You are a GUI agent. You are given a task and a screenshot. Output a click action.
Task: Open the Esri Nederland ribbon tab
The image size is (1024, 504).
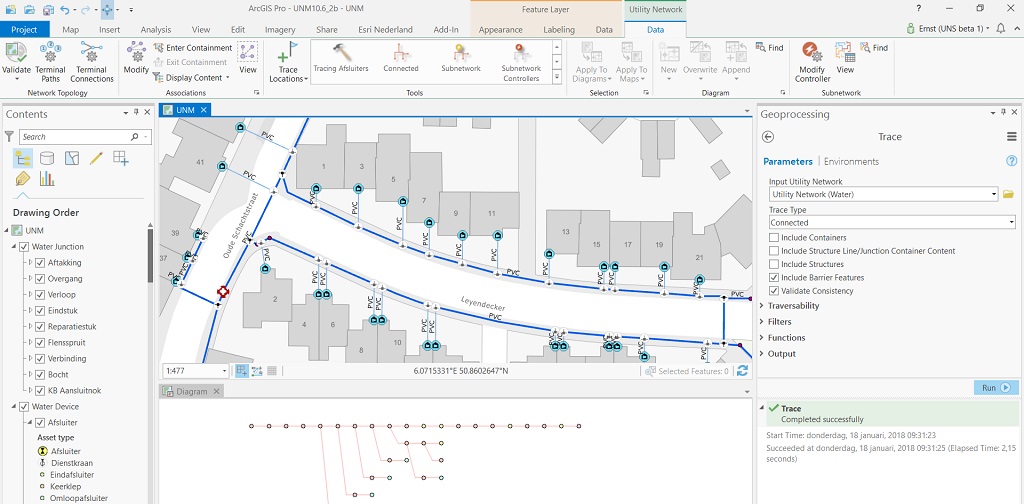pos(385,29)
